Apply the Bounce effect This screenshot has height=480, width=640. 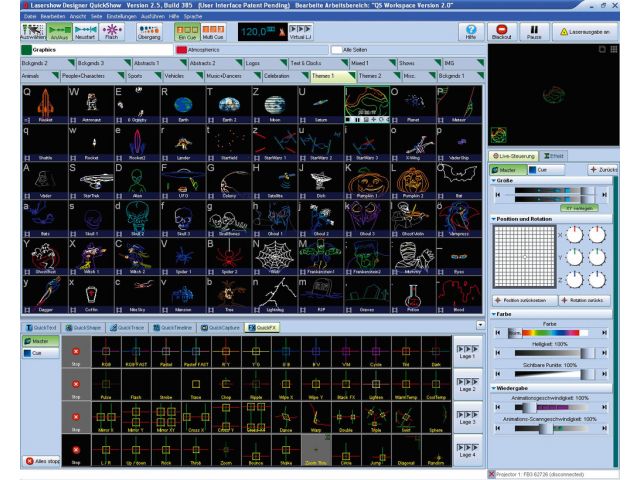(x=256, y=451)
